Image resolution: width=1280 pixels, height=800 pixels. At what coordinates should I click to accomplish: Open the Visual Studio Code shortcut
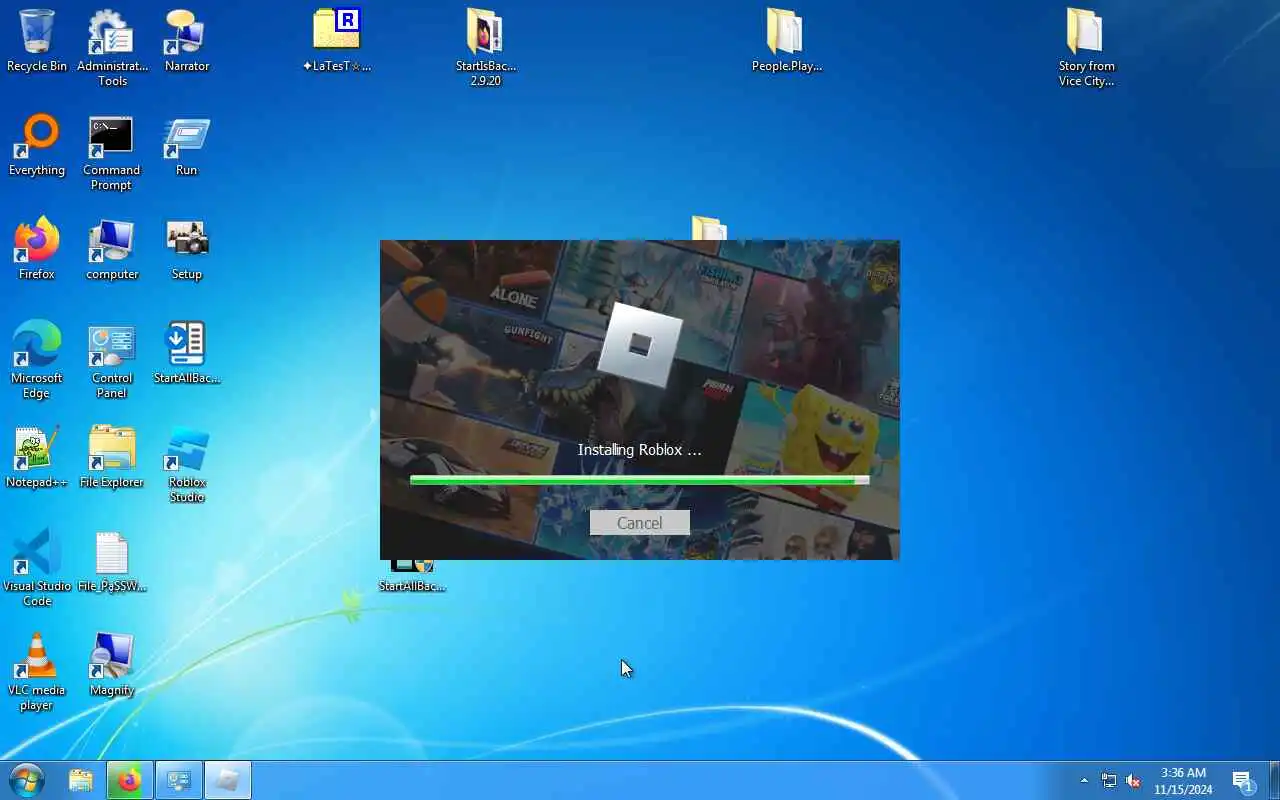tap(37, 567)
